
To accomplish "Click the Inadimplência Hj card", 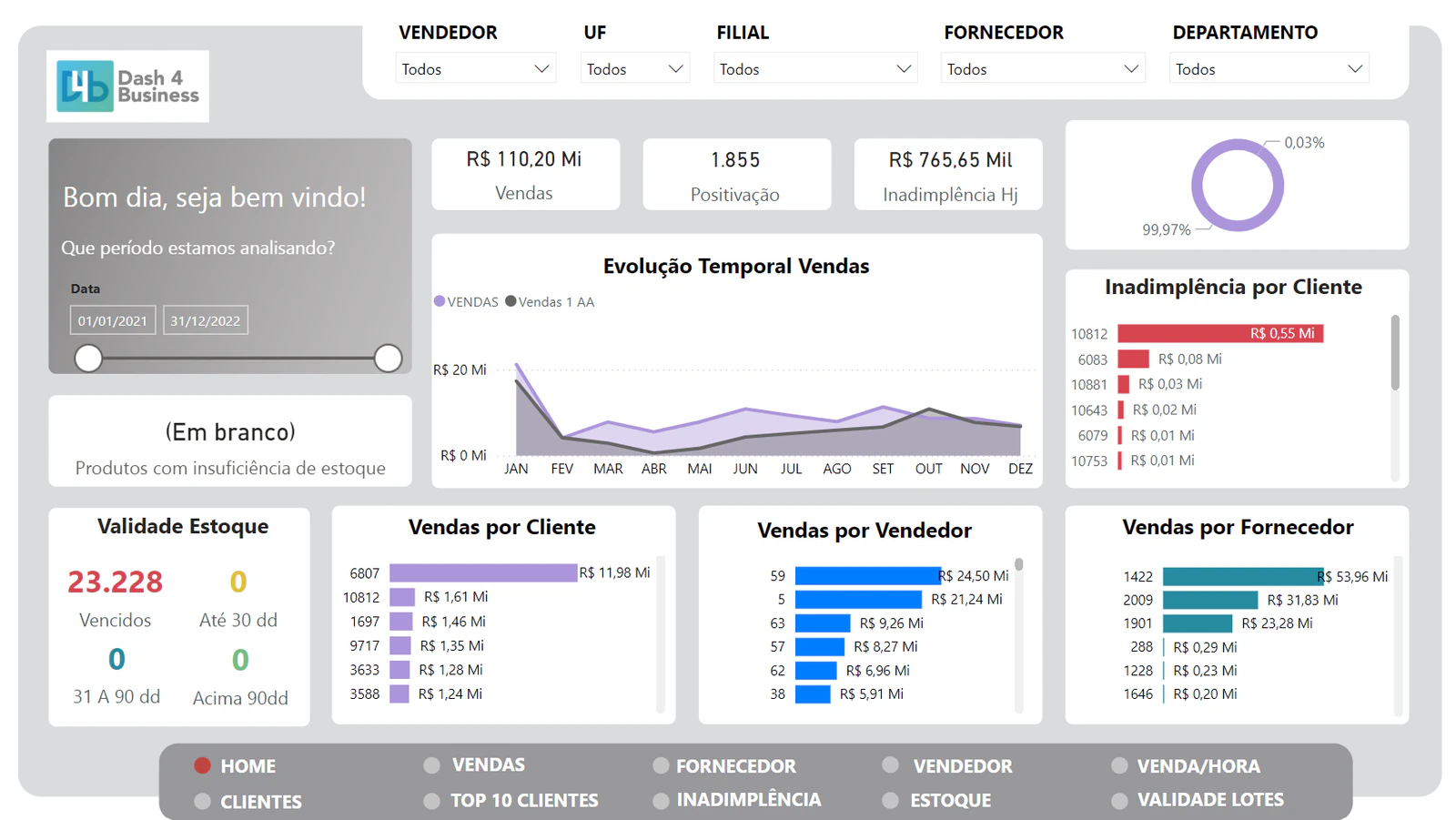I will (x=948, y=174).
